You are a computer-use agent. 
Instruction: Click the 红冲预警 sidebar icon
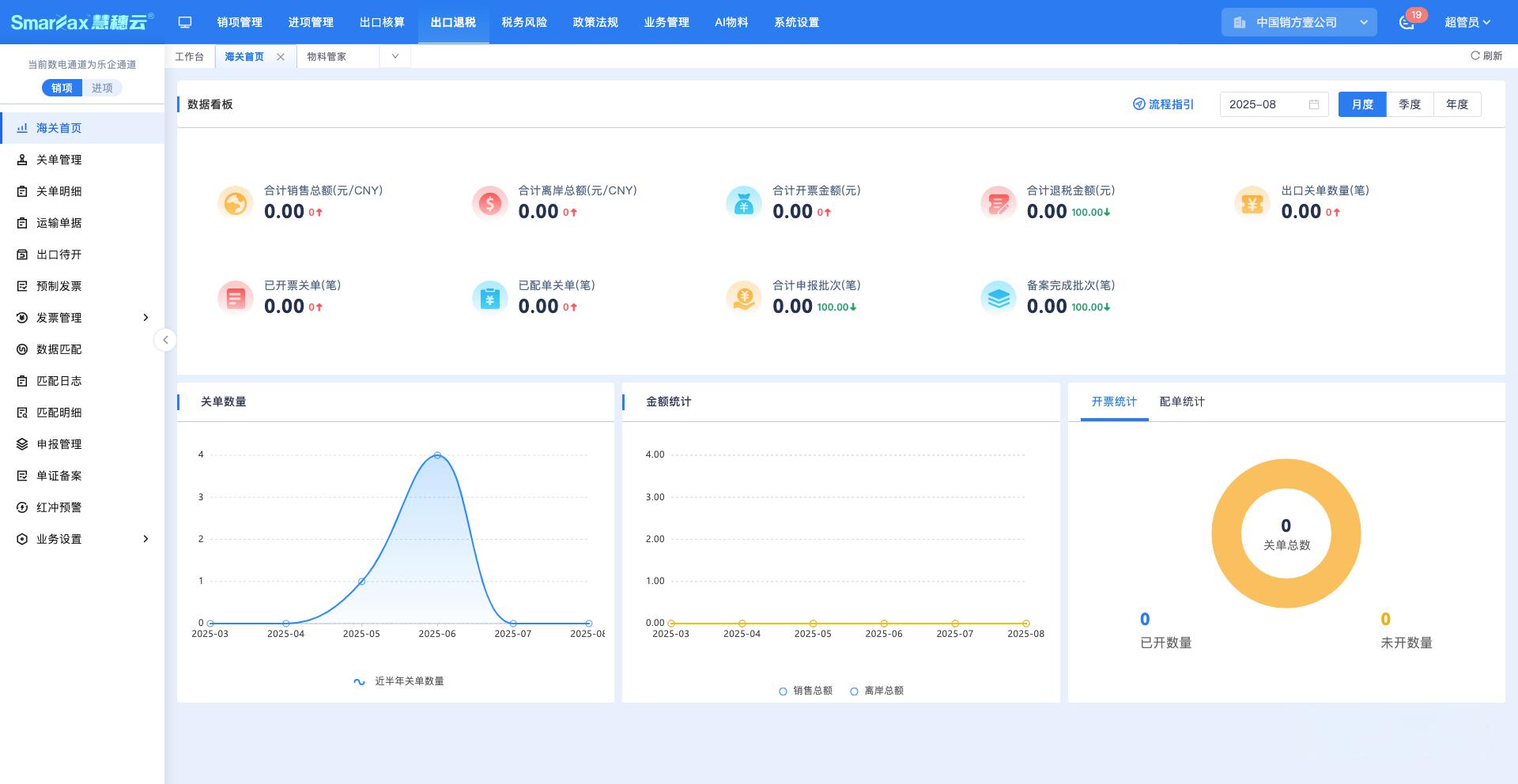click(x=22, y=507)
